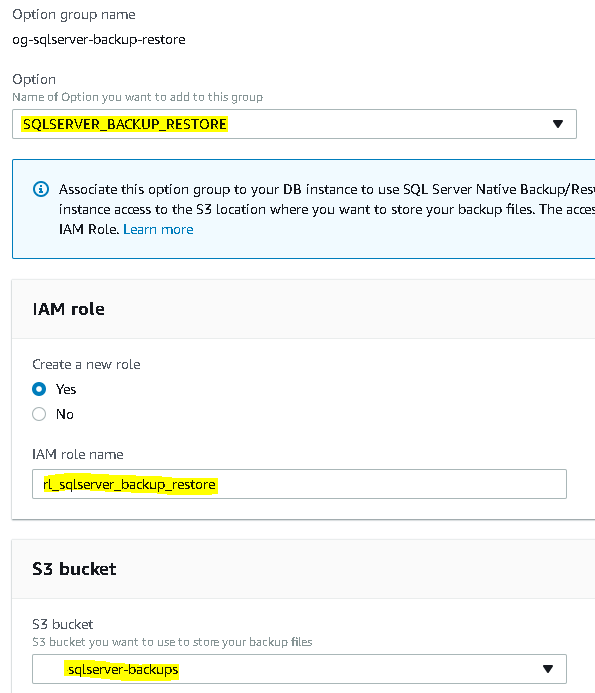The width and height of the screenshot is (595, 693).
Task: Click the S3 bucket section heading
Action: [x=74, y=569]
